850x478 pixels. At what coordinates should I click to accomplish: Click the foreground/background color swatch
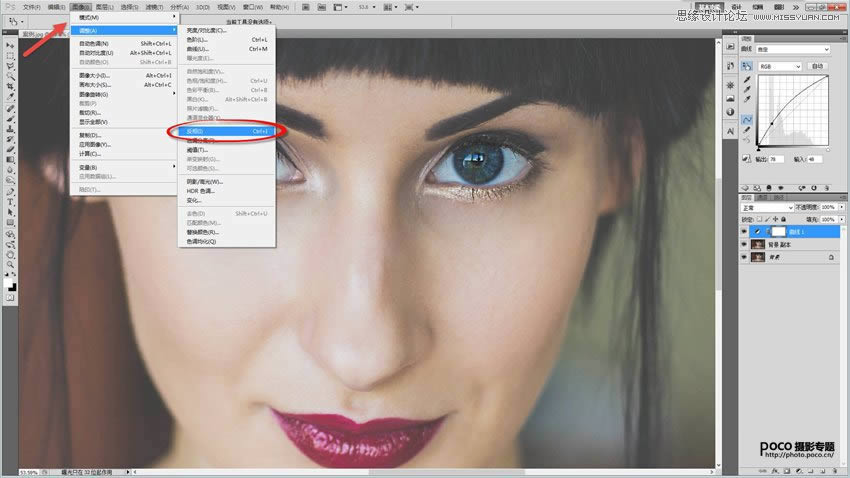click(11, 286)
